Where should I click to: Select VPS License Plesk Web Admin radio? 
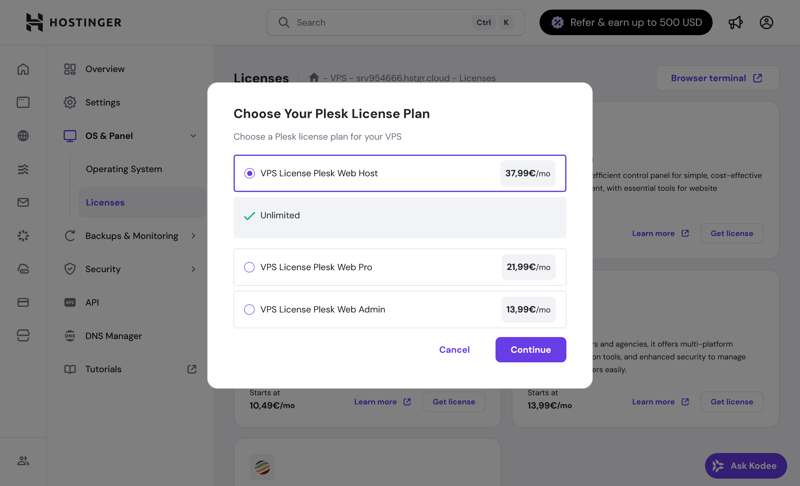point(249,309)
